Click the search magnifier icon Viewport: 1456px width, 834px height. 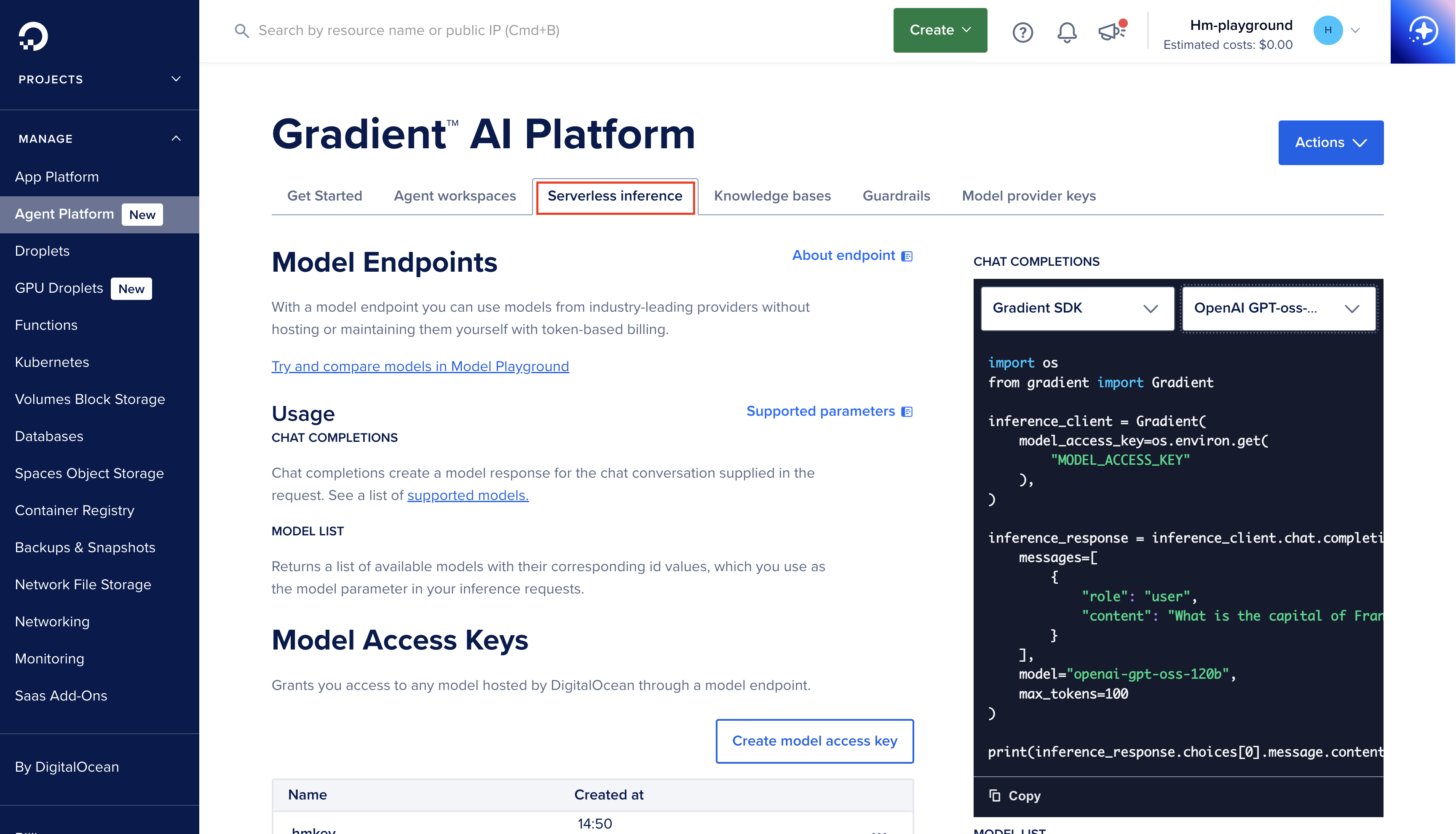(242, 31)
